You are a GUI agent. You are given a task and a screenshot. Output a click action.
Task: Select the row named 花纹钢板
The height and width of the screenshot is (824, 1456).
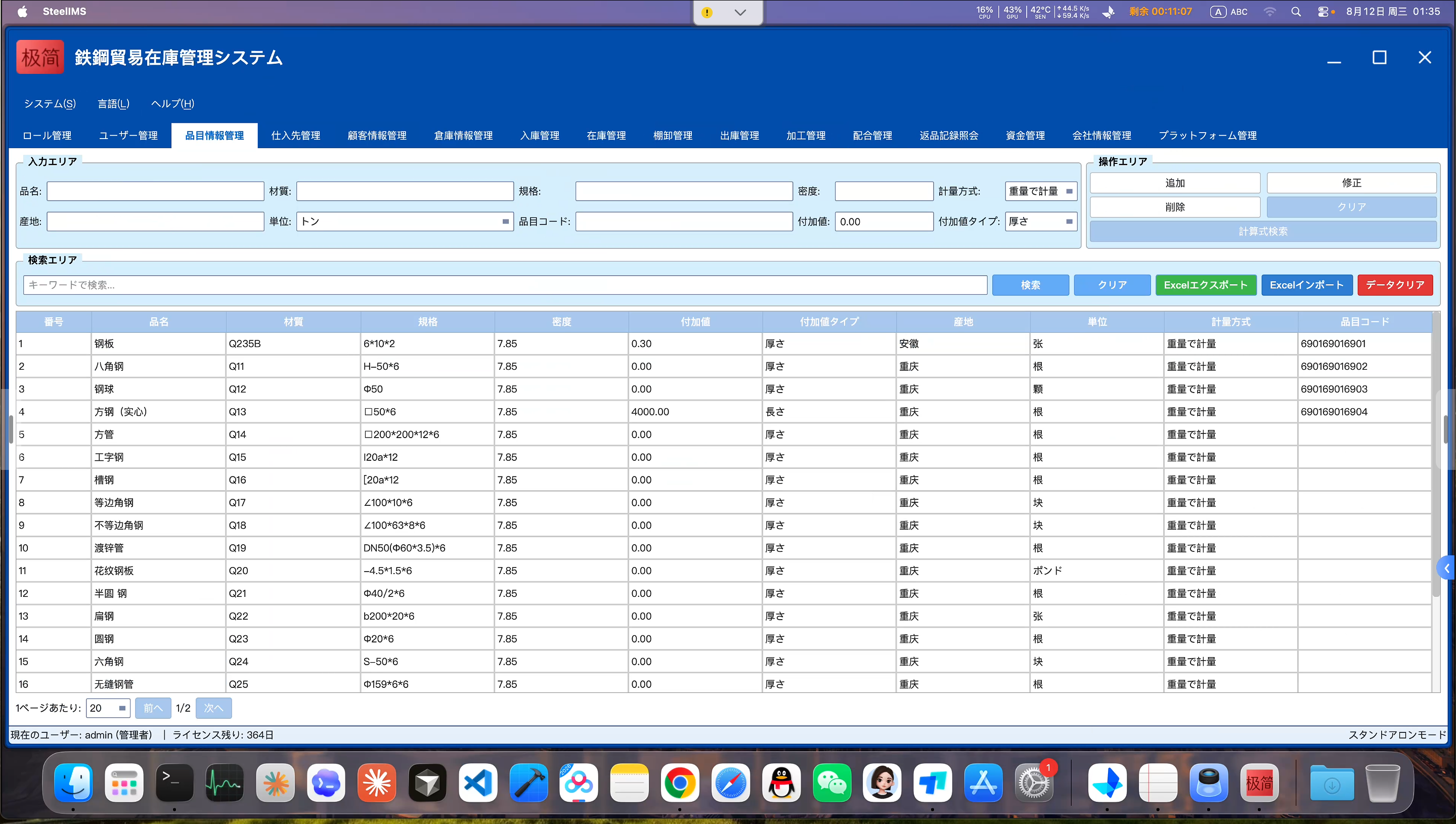point(724,571)
